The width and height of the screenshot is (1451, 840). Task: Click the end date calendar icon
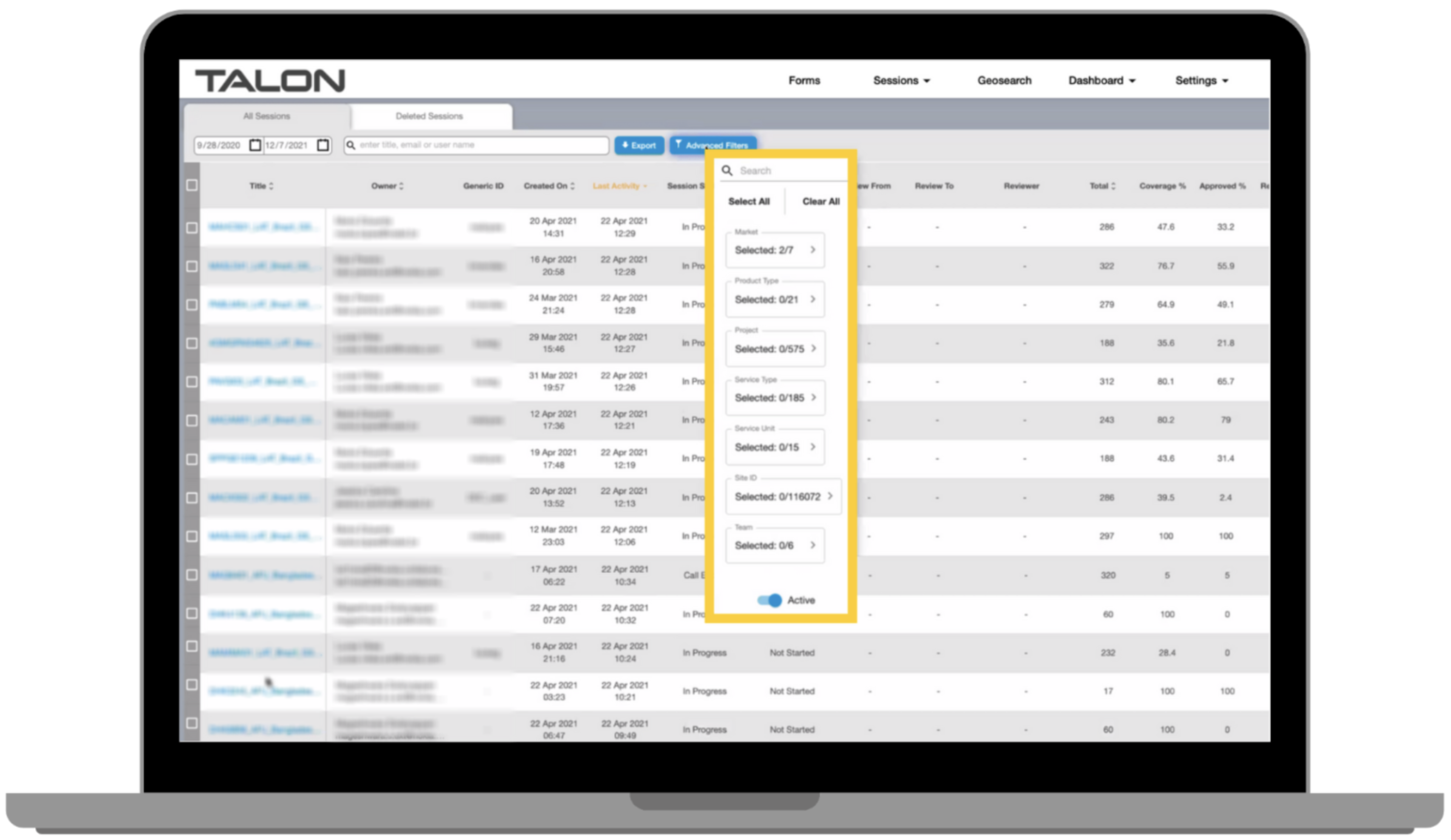[x=323, y=145]
